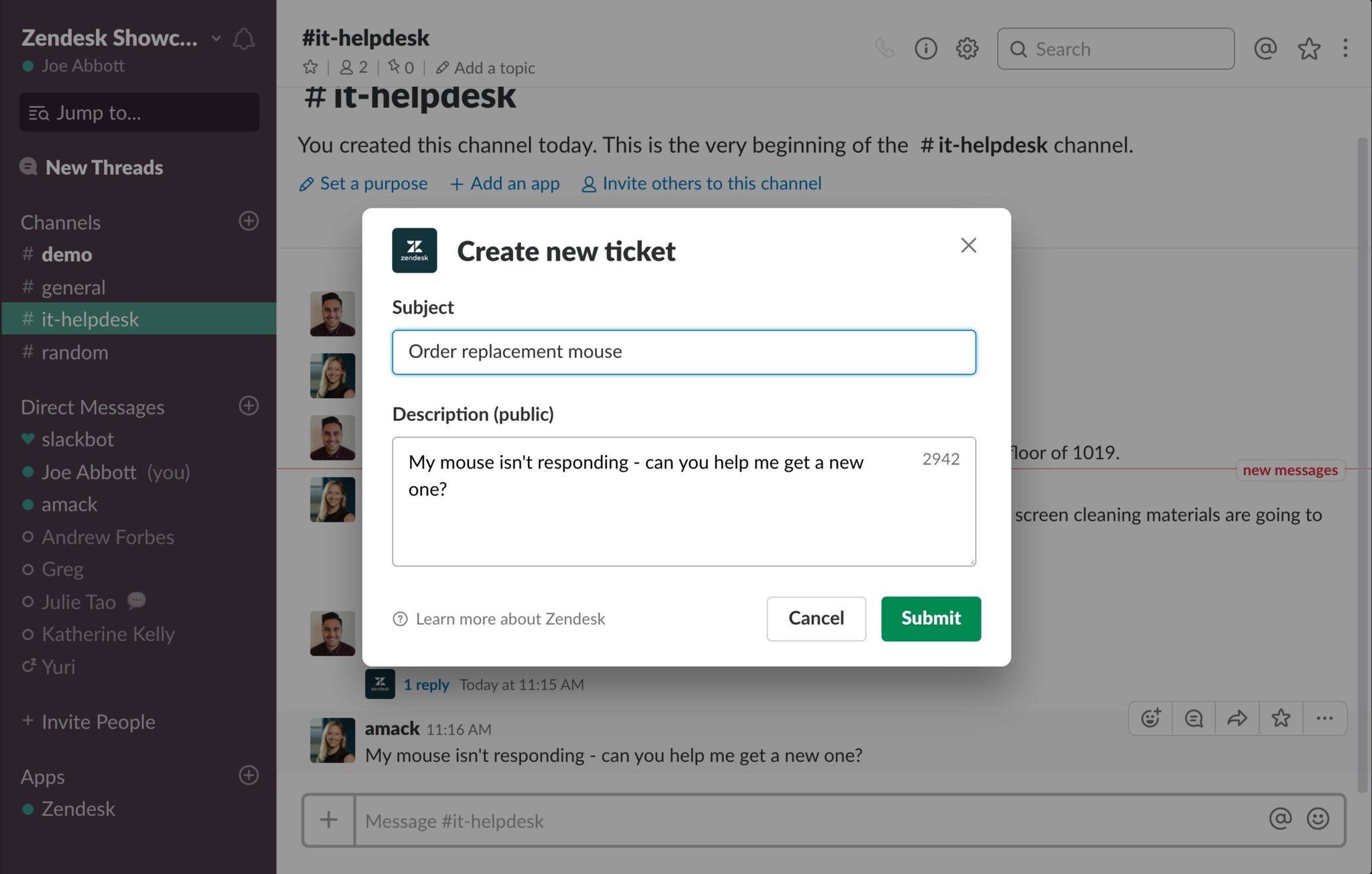The height and width of the screenshot is (874, 1372).
Task: Open notifications via the bell icon
Action: point(244,39)
